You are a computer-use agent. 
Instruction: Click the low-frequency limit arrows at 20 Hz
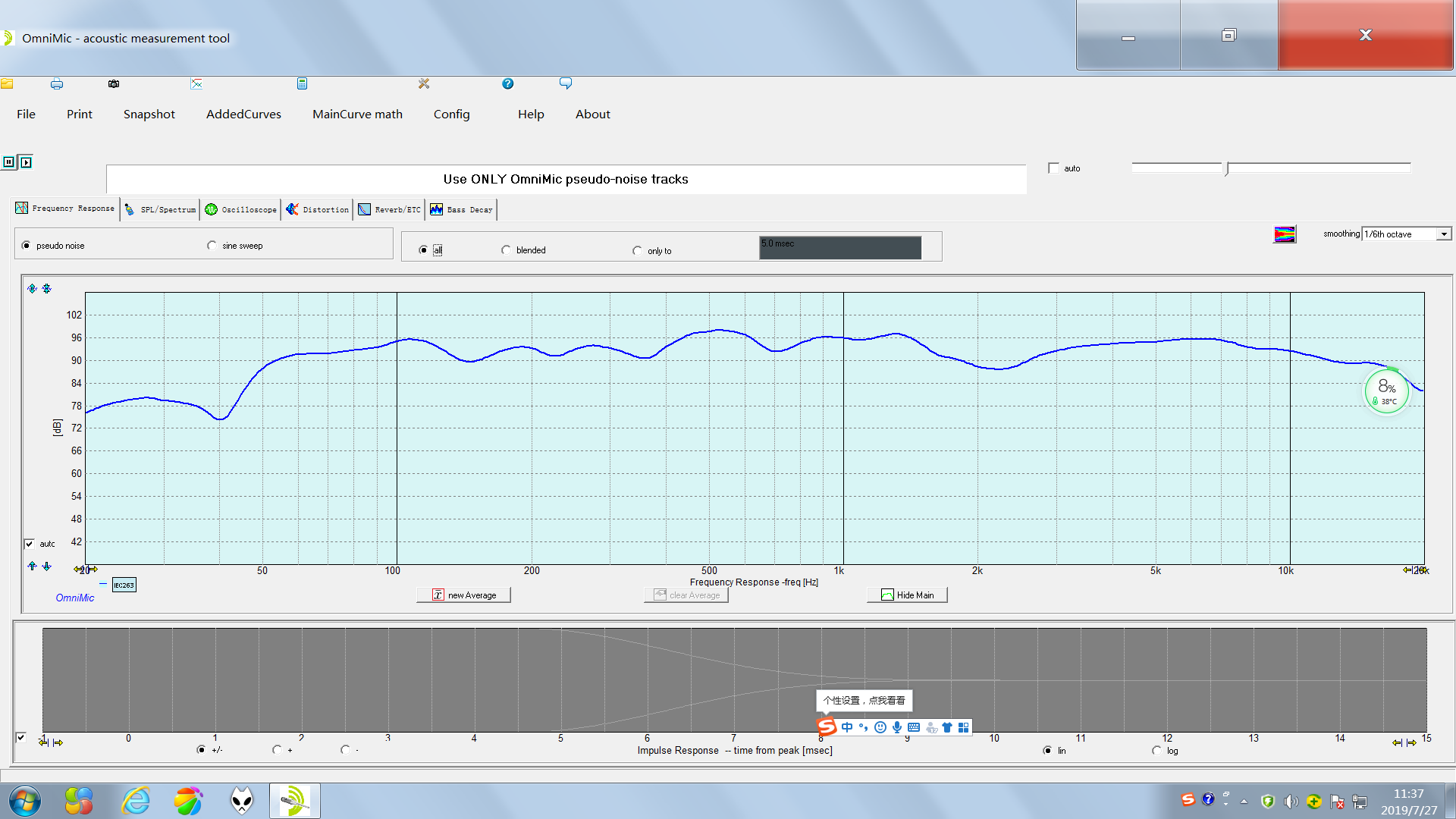[86, 570]
